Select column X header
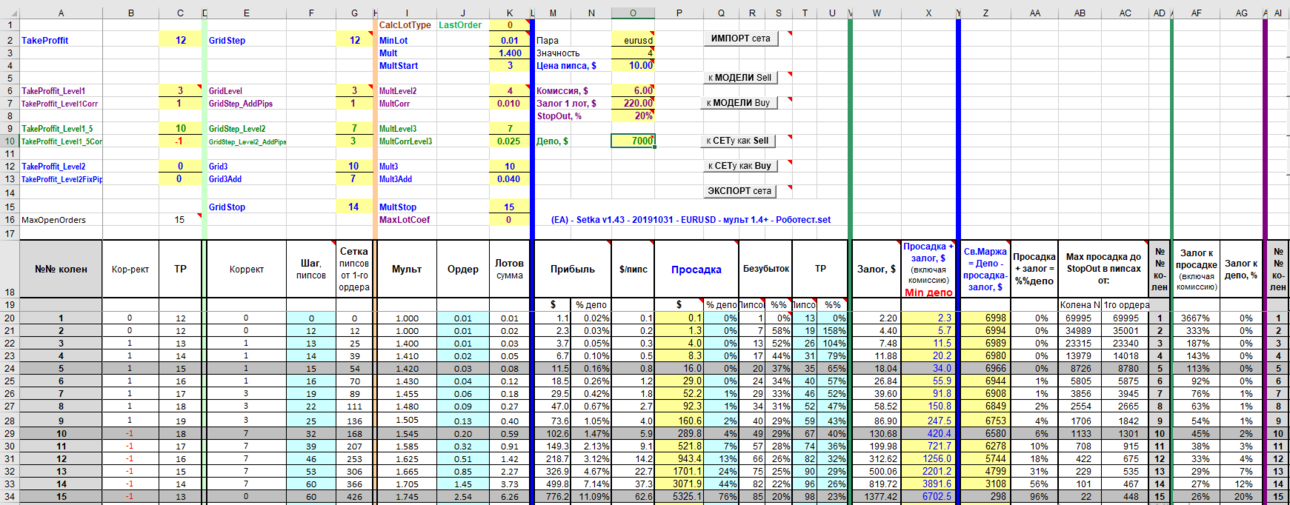 [x=928, y=12]
